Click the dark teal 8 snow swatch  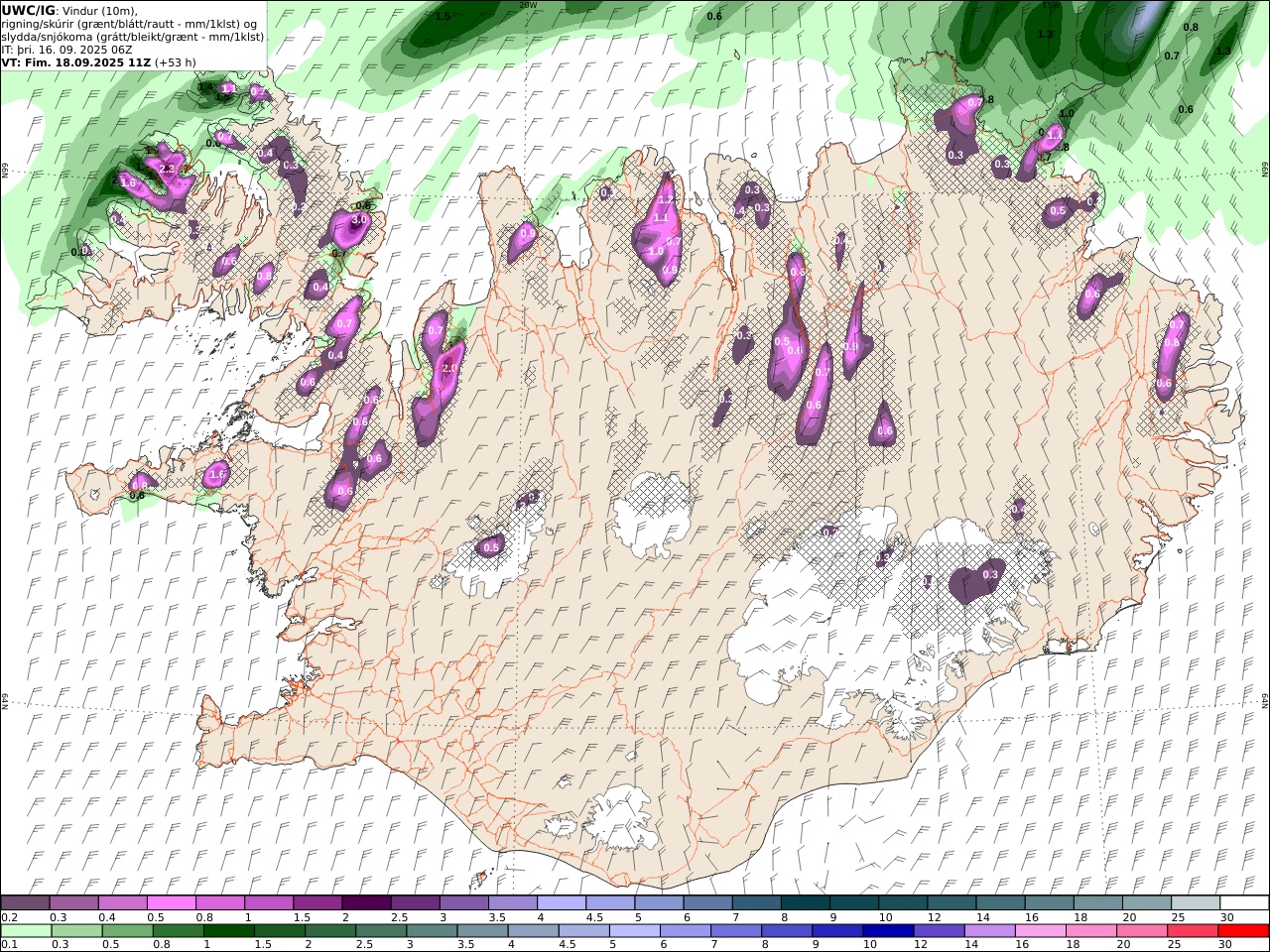pos(805,902)
